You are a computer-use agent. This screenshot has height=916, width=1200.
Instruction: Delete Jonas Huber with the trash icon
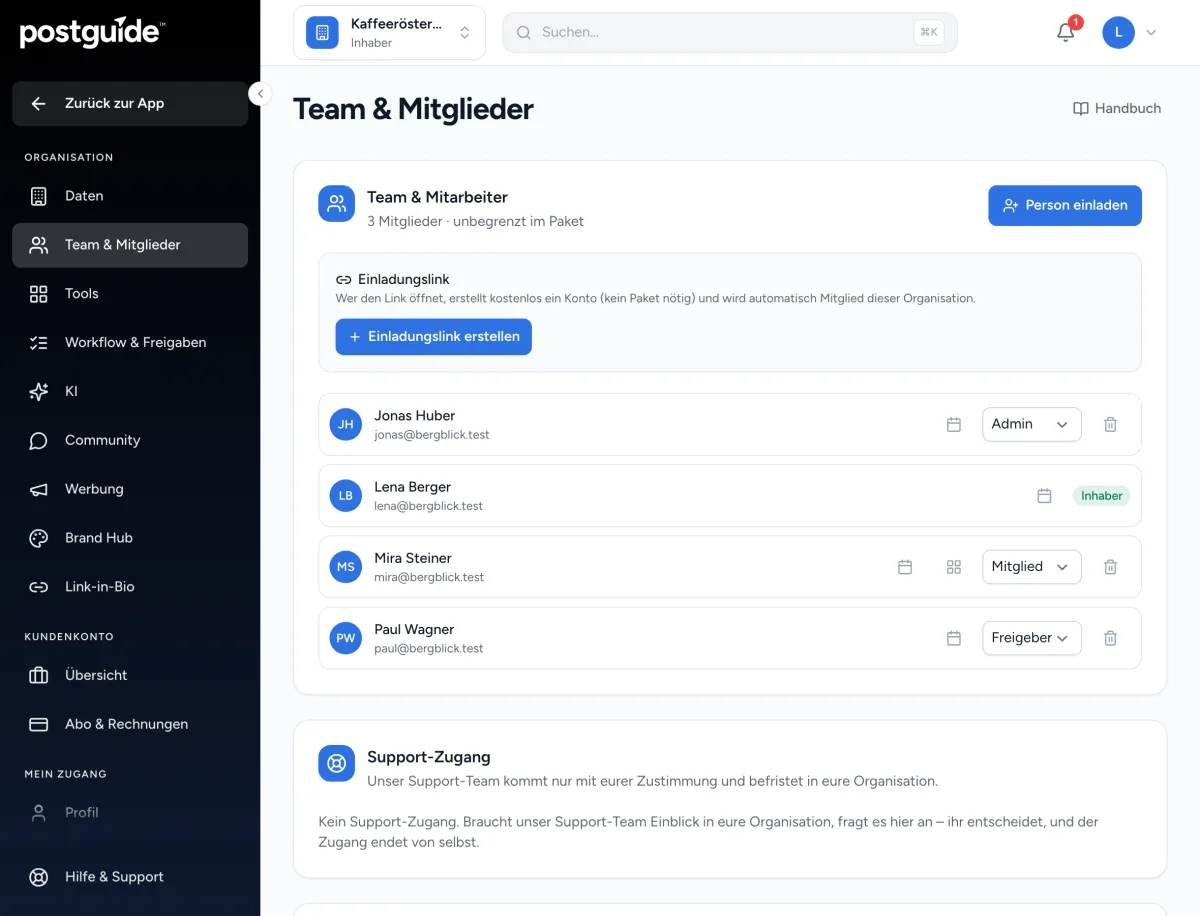coord(1110,424)
